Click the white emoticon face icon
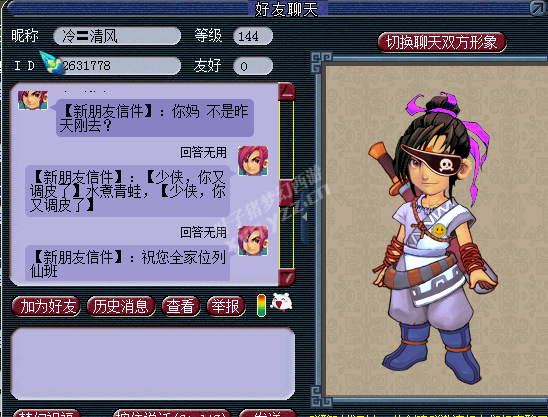Image resolution: width=548 pixels, height=417 pixels. click(x=282, y=302)
